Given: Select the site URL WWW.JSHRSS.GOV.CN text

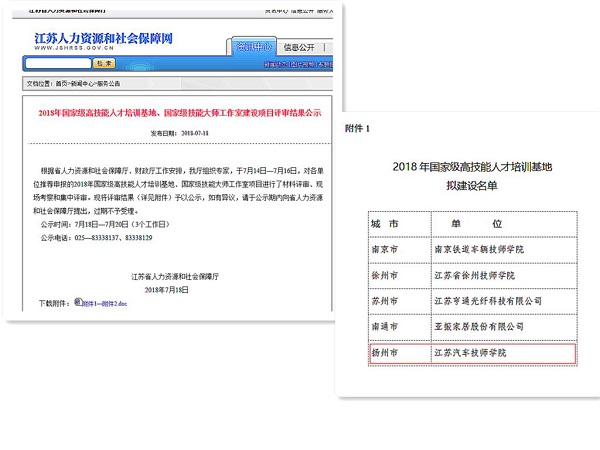Looking at the screenshot, I should click(x=74, y=48).
